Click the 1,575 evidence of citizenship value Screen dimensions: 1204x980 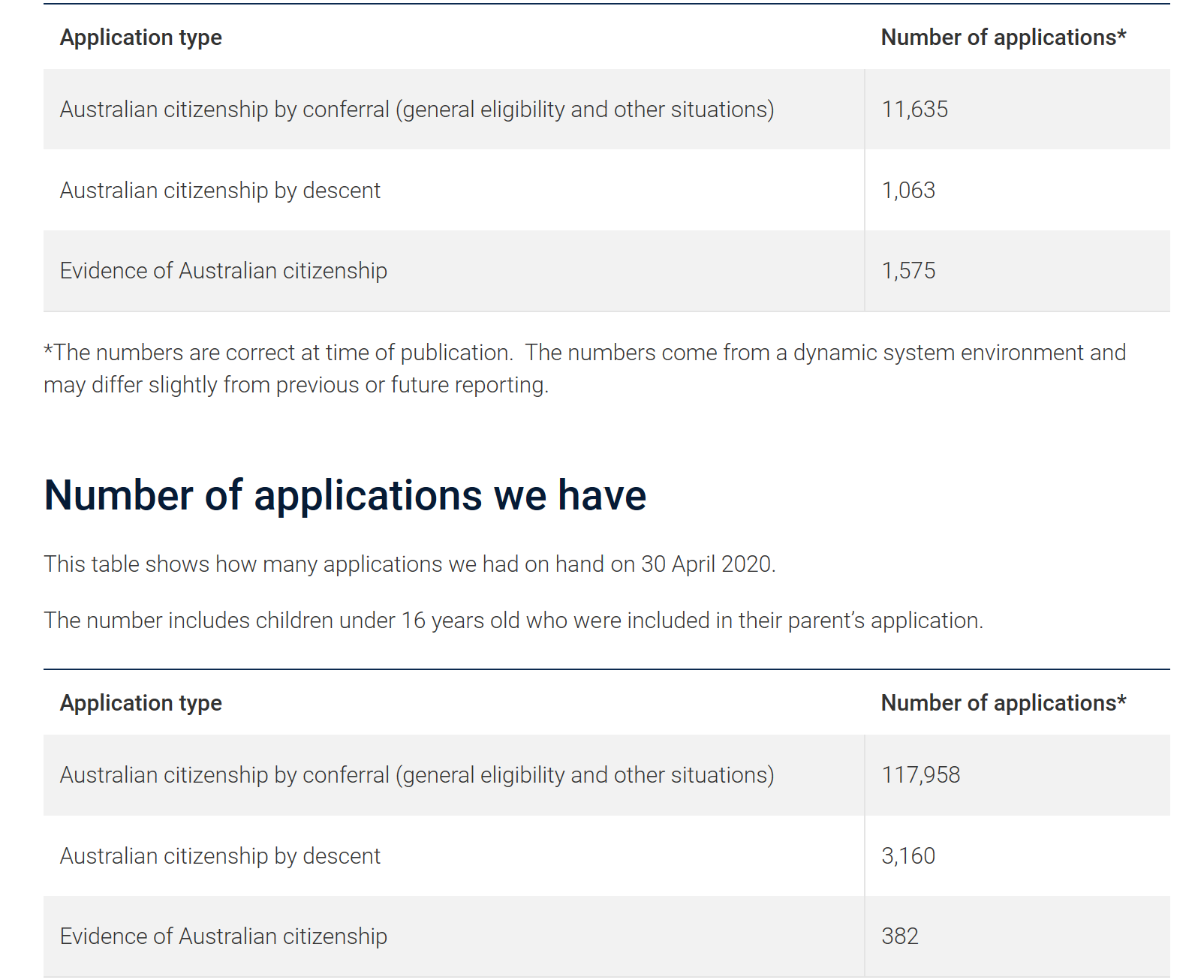(908, 271)
